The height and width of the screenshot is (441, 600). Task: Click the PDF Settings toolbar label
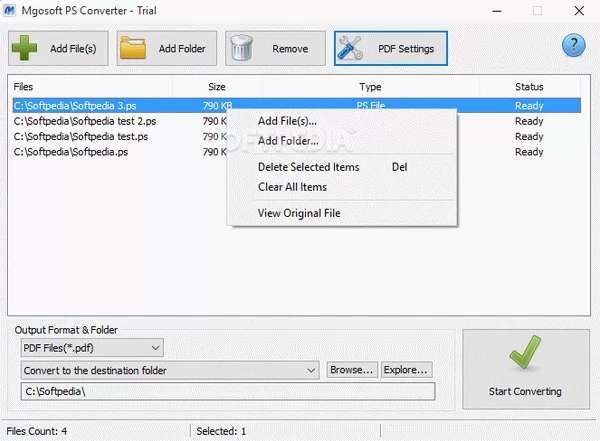(406, 49)
